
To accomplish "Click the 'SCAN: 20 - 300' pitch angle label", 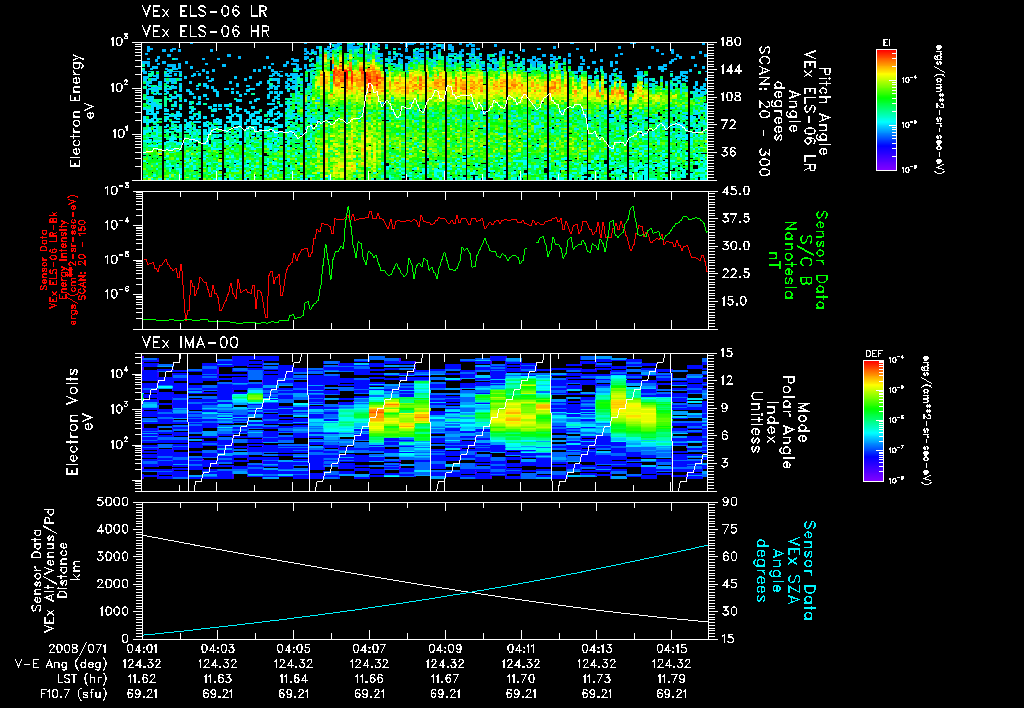I will [763, 110].
